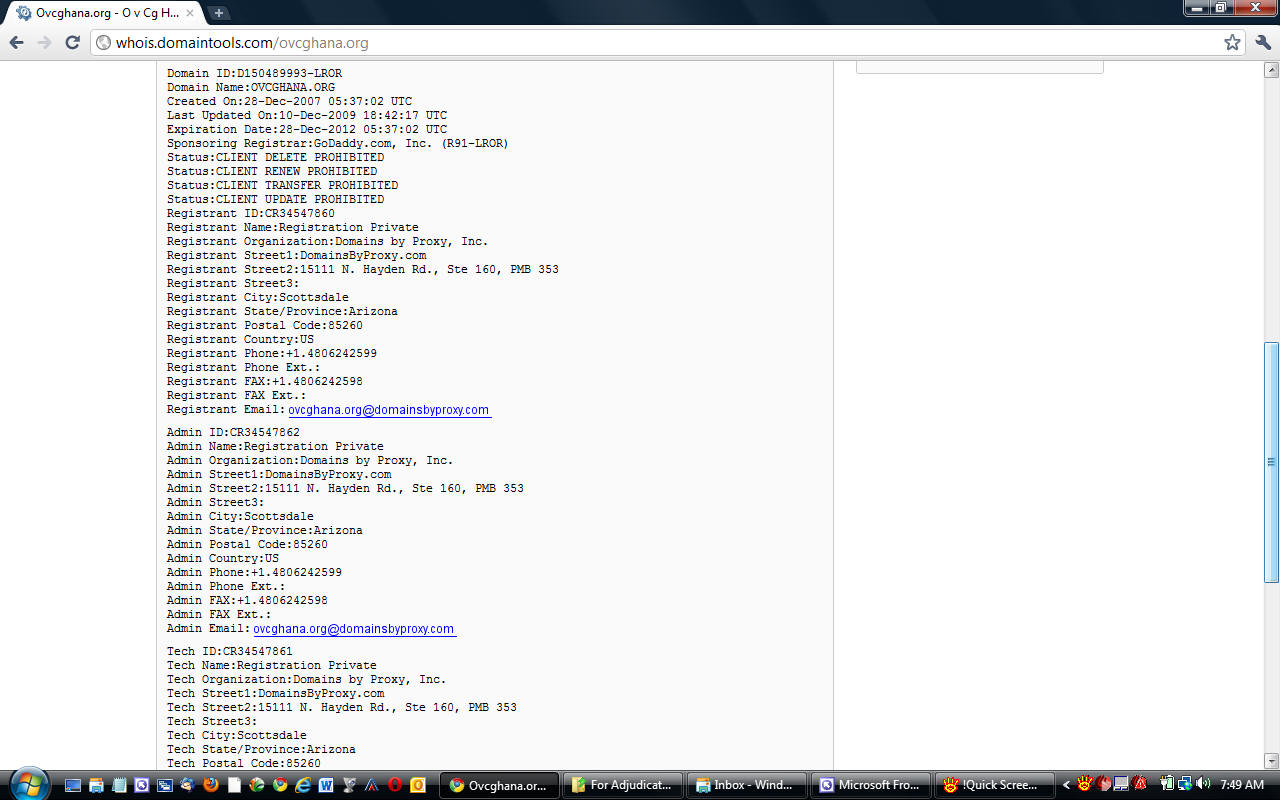Click the vertical scrollbar thumb
The width and height of the screenshot is (1280, 800).
(x=1272, y=463)
